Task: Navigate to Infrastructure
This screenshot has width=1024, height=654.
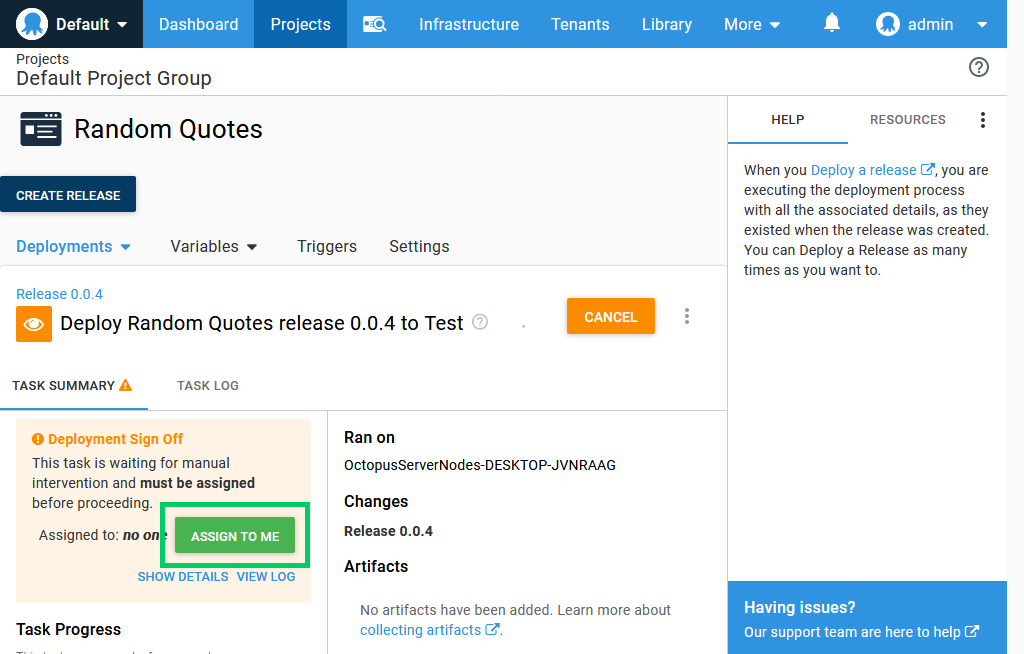Action: pyautogui.click(x=469, y=24)
